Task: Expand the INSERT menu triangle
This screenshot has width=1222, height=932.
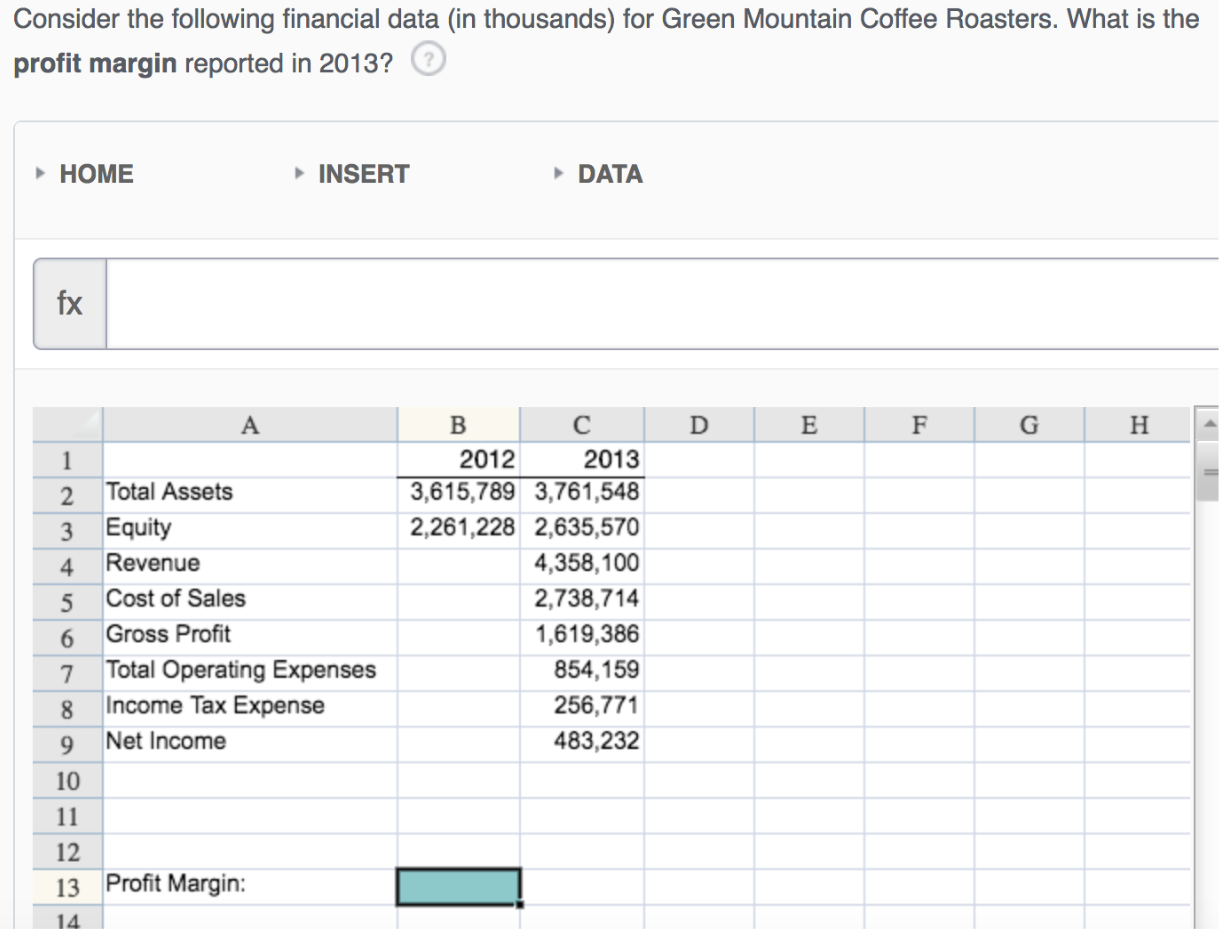Action: coord(298,174)
